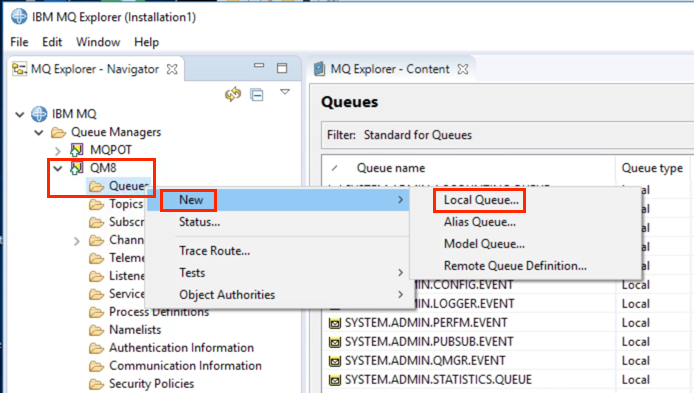The height and width of the screenshot is (393, 694).
Task: Choose Trace Route... in the context menu
Action: tap(278, 251)
